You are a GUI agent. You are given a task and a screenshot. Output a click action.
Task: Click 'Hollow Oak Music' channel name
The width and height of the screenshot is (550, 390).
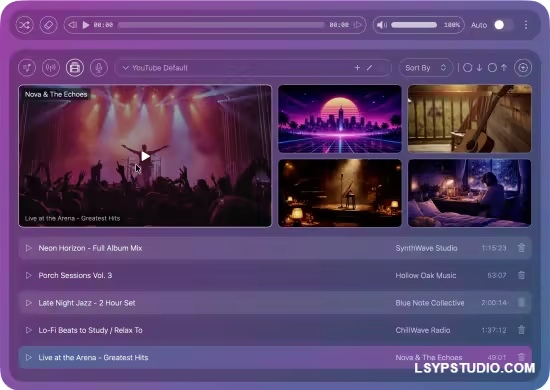426,275
